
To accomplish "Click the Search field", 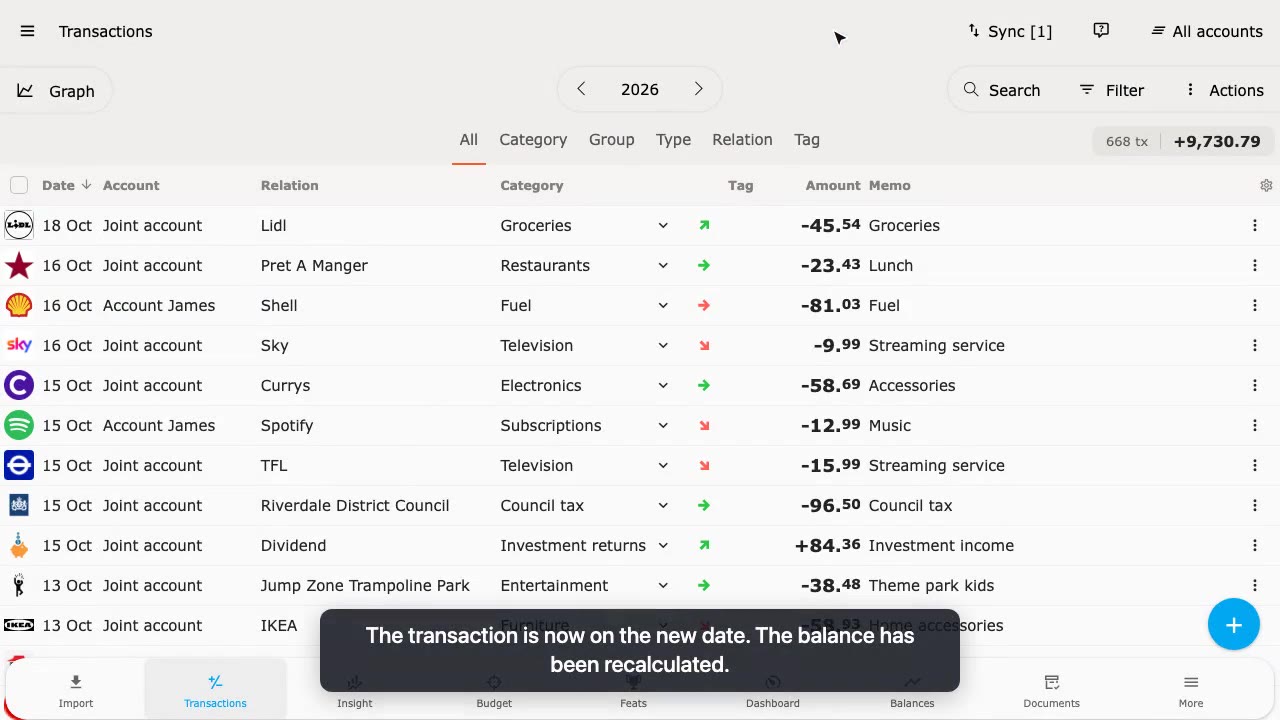I will (1002, 90).
